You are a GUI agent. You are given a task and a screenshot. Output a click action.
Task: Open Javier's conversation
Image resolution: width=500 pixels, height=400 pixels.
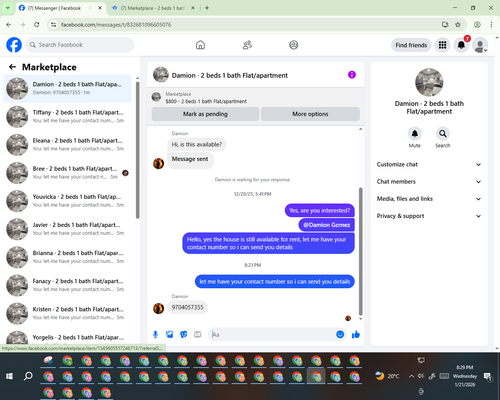(x=67, y=229)
